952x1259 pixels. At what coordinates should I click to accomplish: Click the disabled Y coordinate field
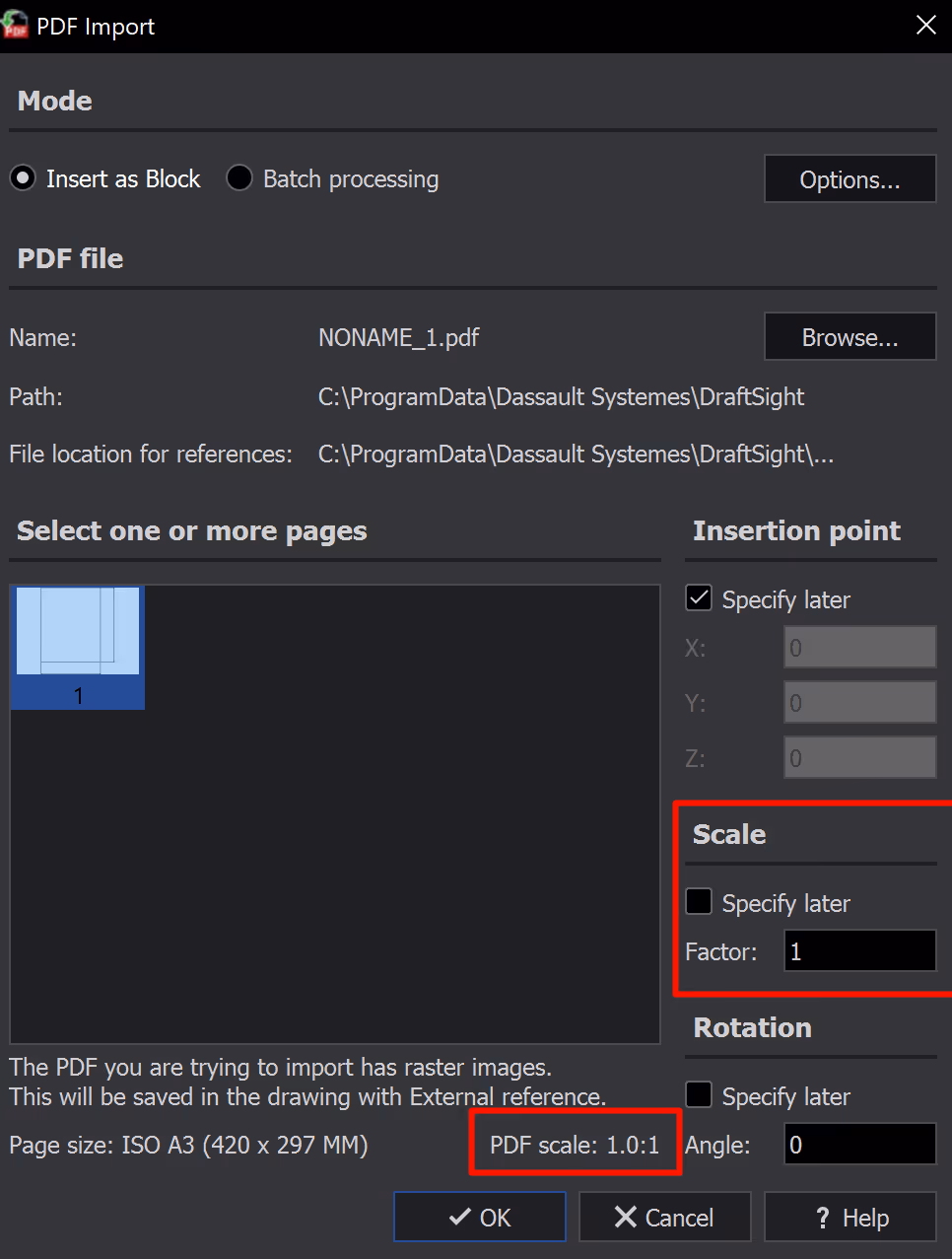click(x=859, y=703)
